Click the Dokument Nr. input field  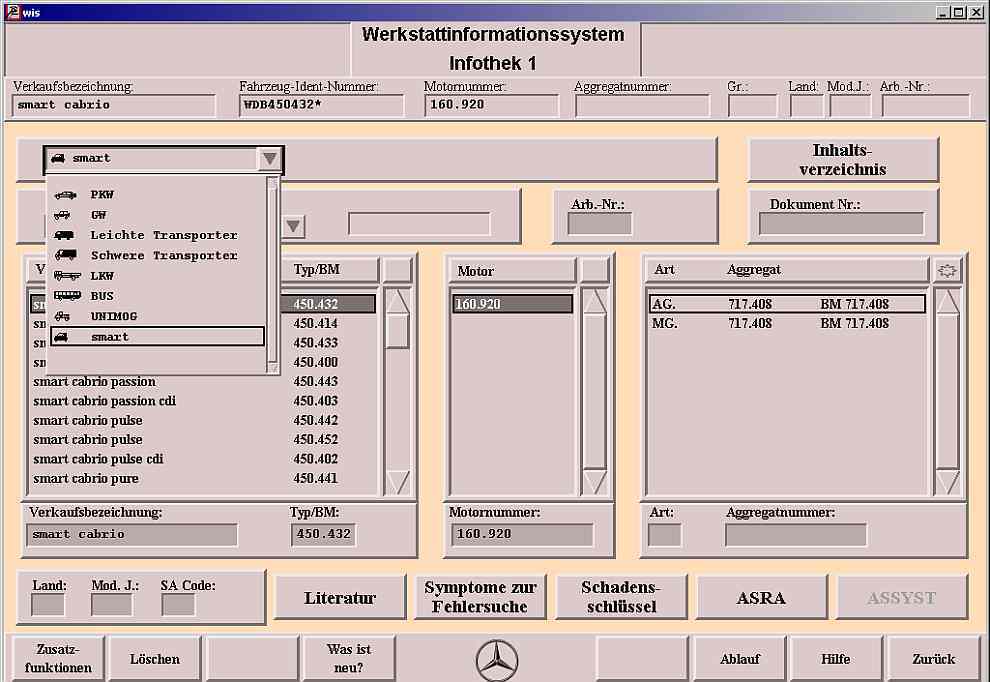click(x=841, y=224)
